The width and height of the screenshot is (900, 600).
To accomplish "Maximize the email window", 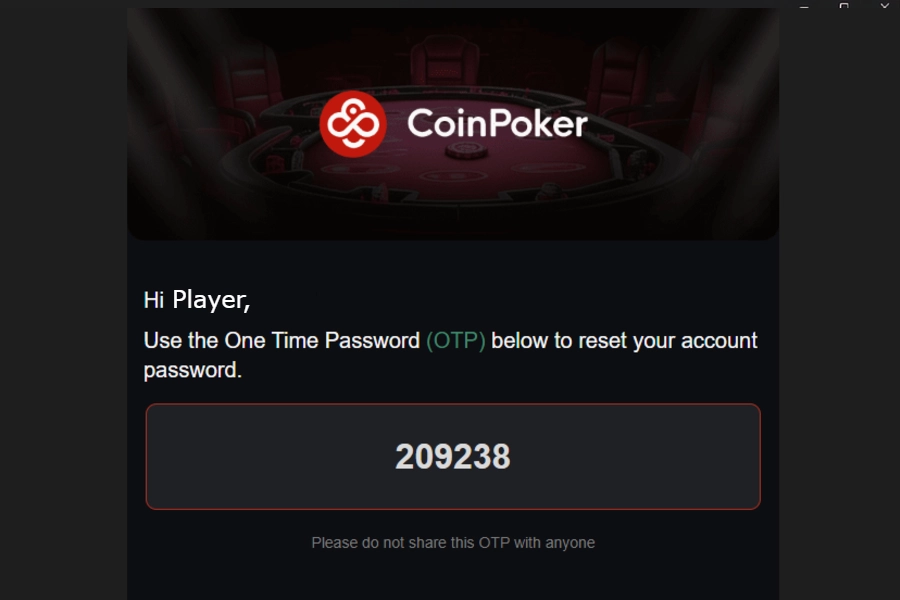I will coord(844,5).
